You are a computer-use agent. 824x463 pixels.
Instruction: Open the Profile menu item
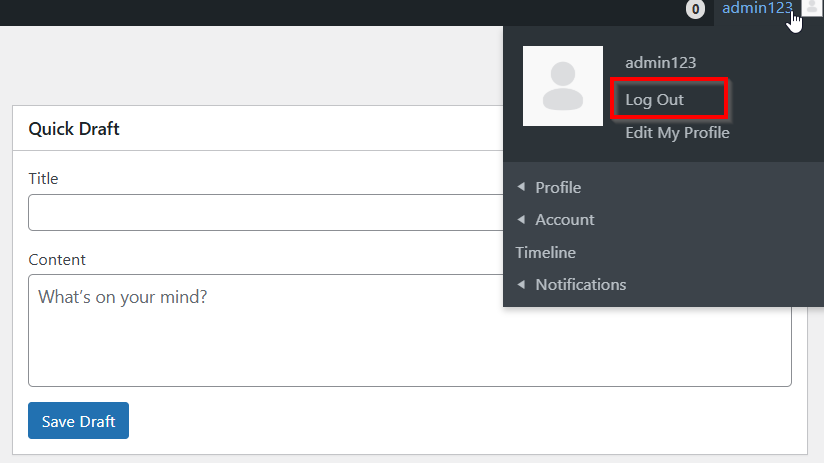tap(558, 188)
